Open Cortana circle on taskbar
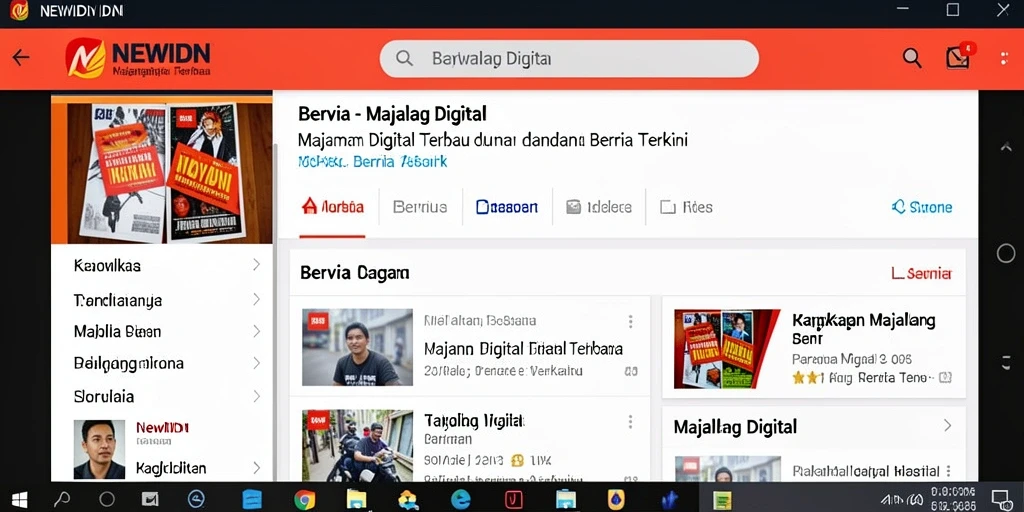This screenshot has height=512, width=1024. (x=107, y=500)
